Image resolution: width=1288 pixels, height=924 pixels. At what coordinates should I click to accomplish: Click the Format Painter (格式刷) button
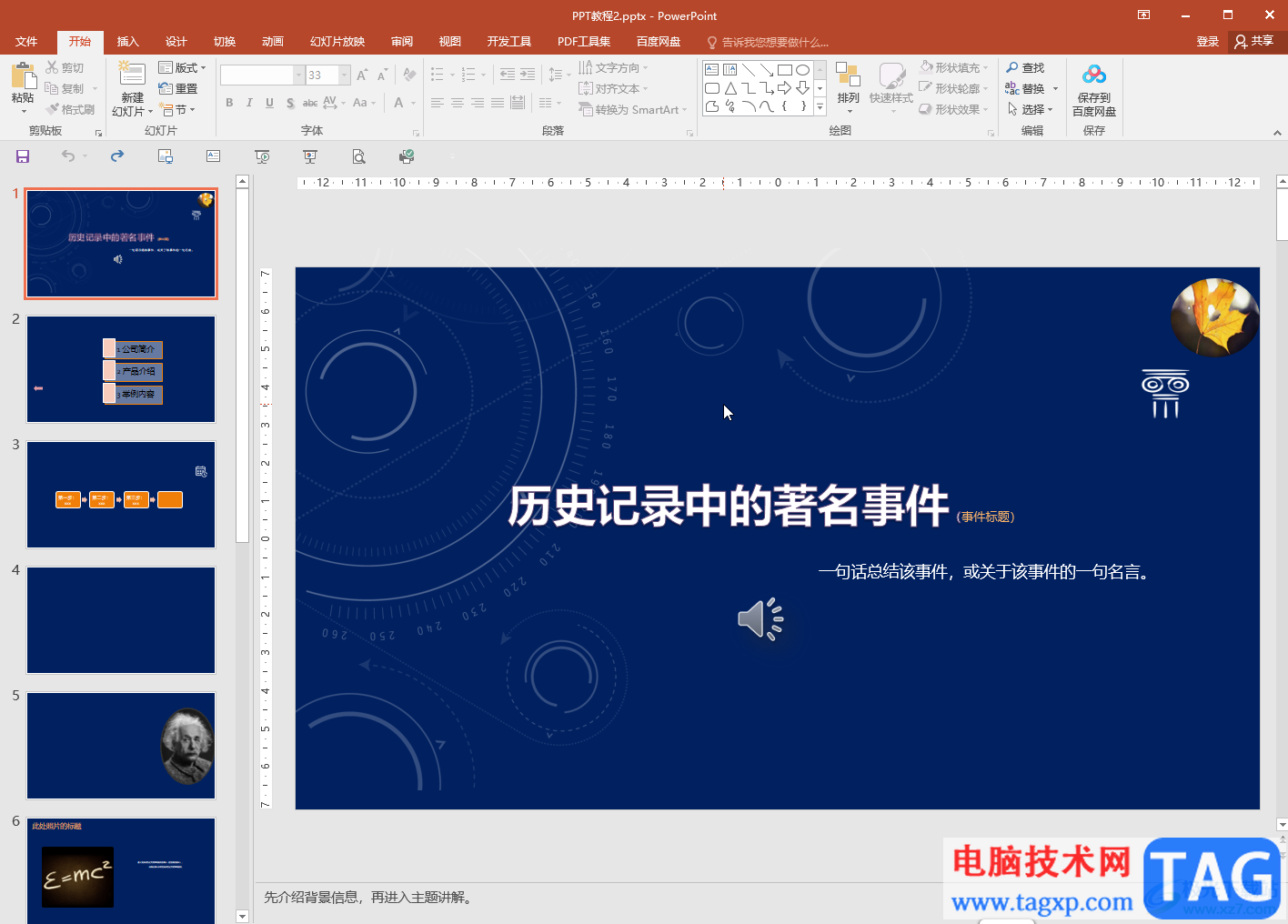coord(70,110)
